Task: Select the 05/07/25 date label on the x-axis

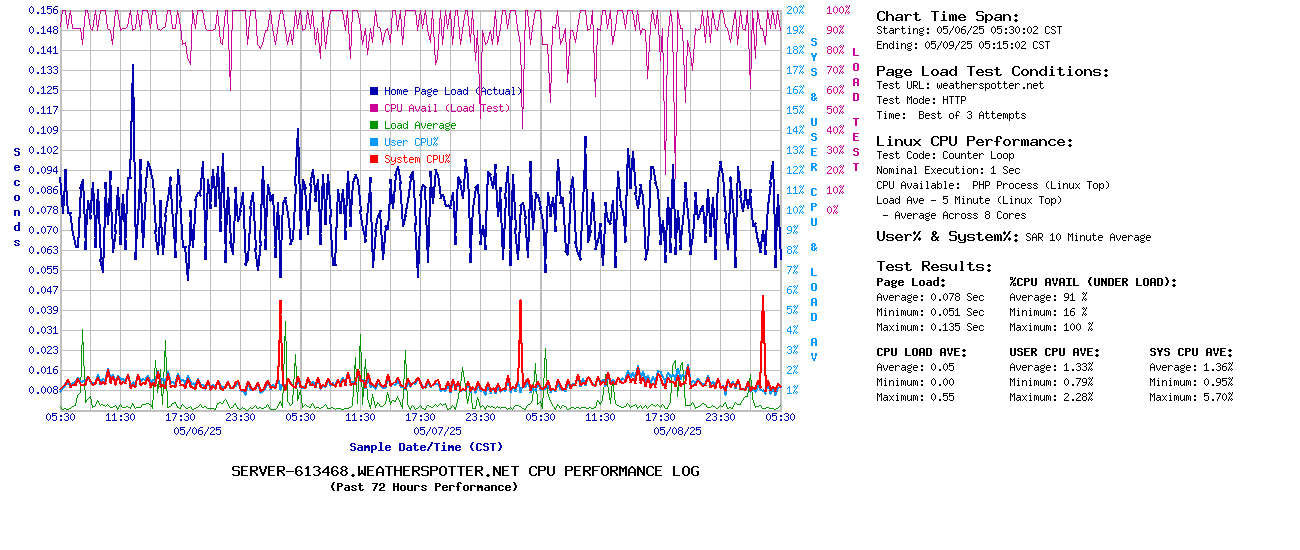Action: pyautogui.click(x=437, y=431)
